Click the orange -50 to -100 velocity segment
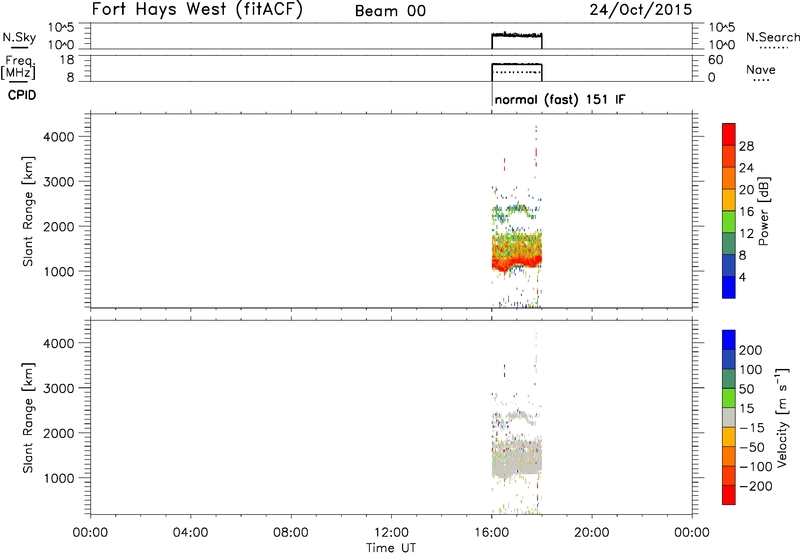 (729, 456)
